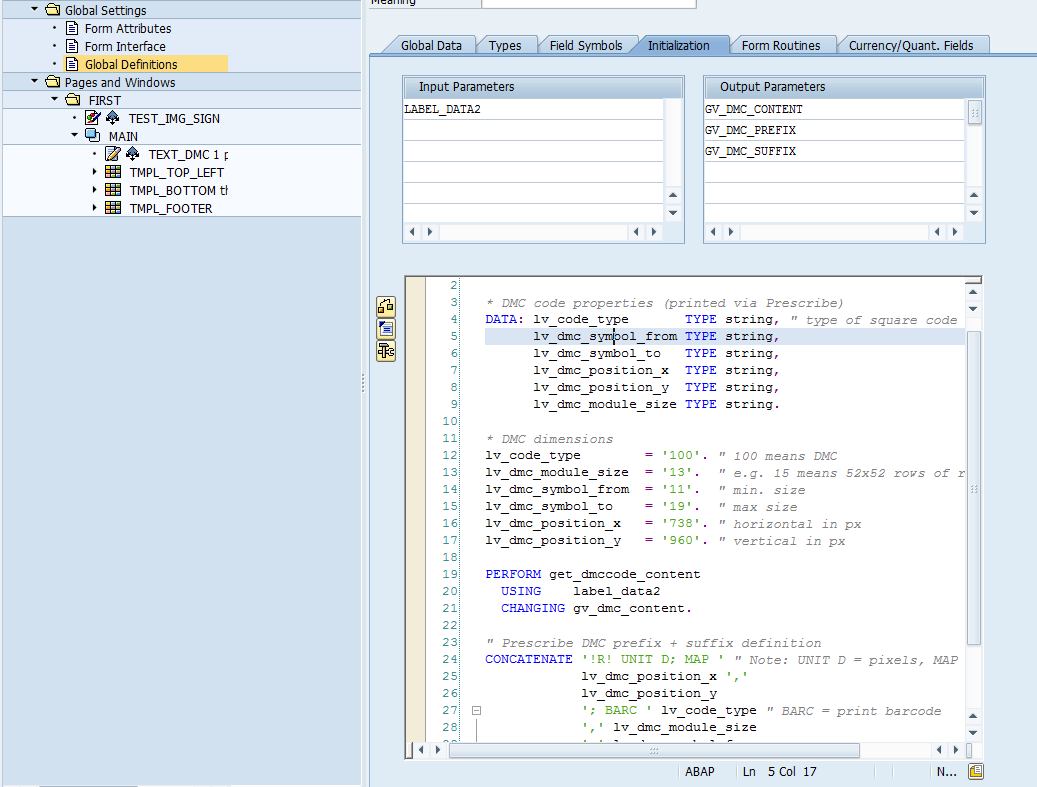The height and width of the screenshot is (787, 1037).
Task: Collapse the Global Settings folder
Action: [x=35, y=10]
